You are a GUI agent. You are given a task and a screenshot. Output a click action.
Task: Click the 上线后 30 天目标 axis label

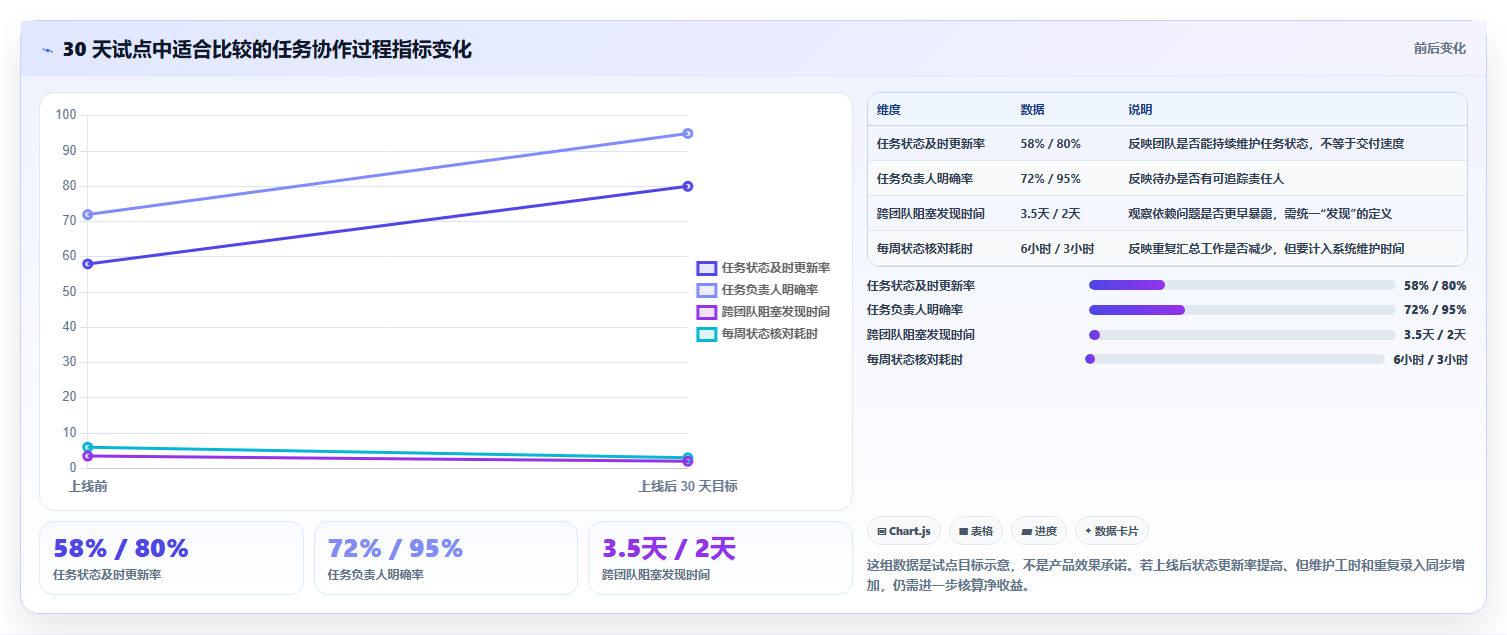pos(688,486)
